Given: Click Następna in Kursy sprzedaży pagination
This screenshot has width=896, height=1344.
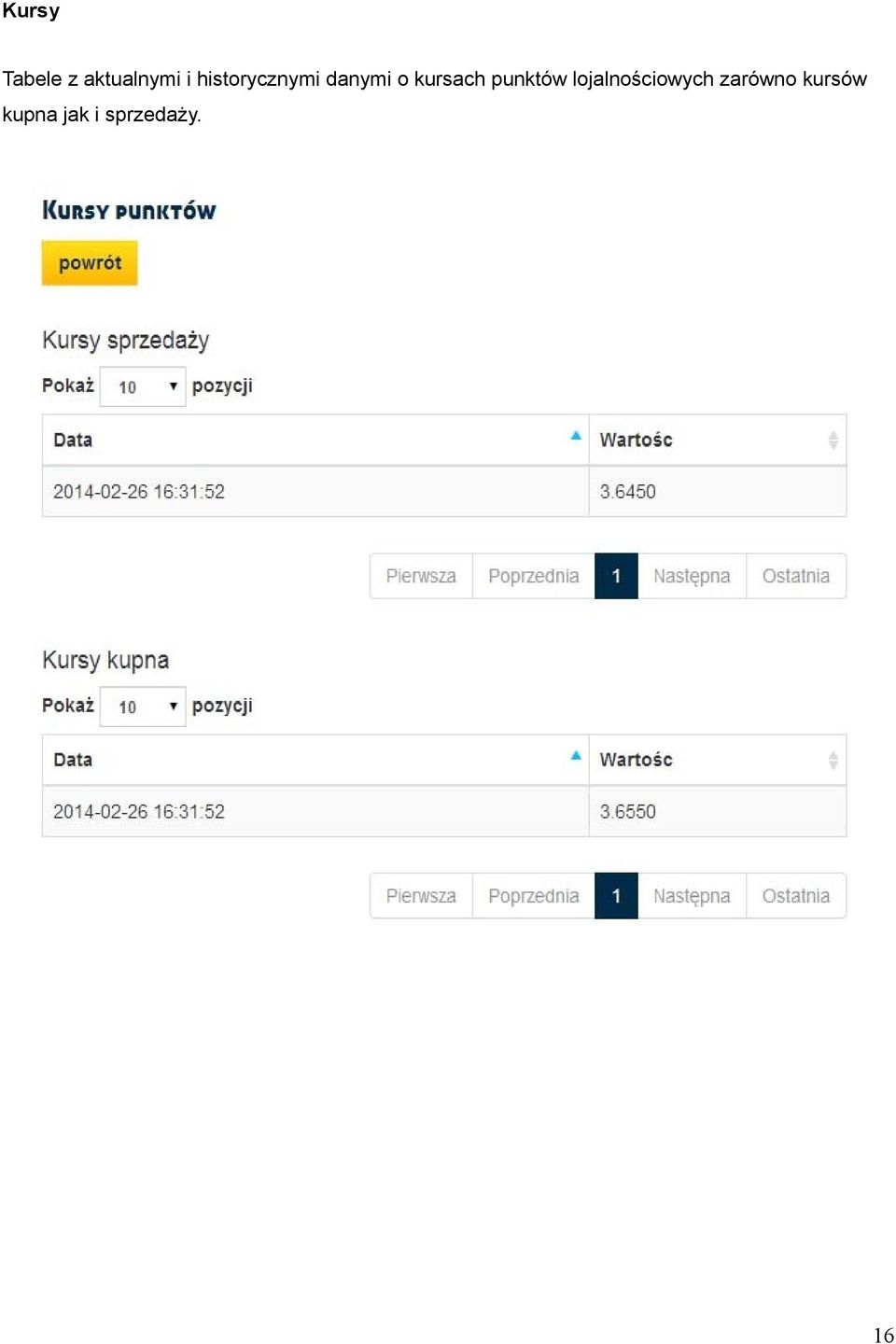Looking at the screenshot, I should 692,576.
